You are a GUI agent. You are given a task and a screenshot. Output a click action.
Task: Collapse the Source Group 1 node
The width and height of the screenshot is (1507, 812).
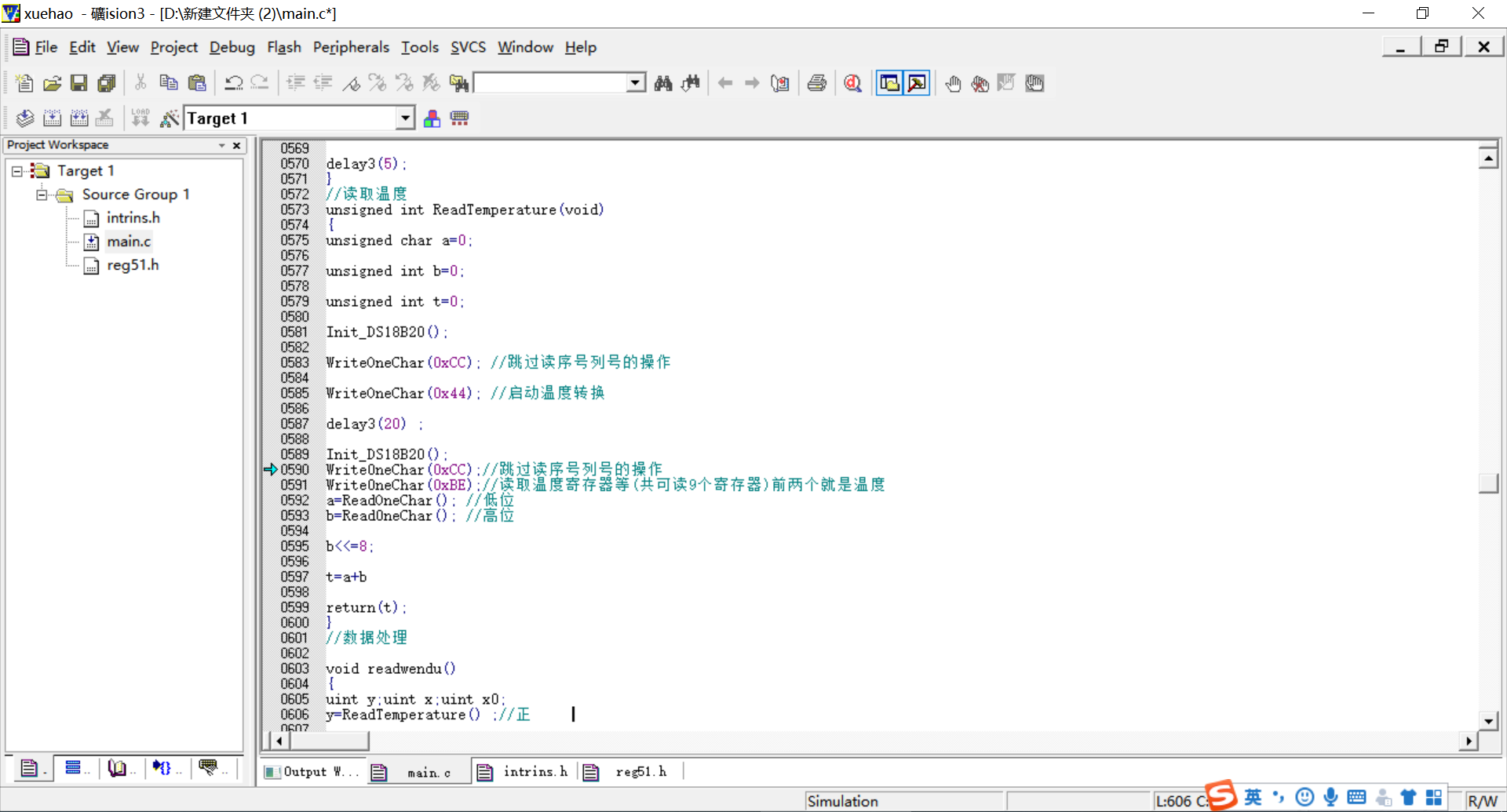[42, 195]
